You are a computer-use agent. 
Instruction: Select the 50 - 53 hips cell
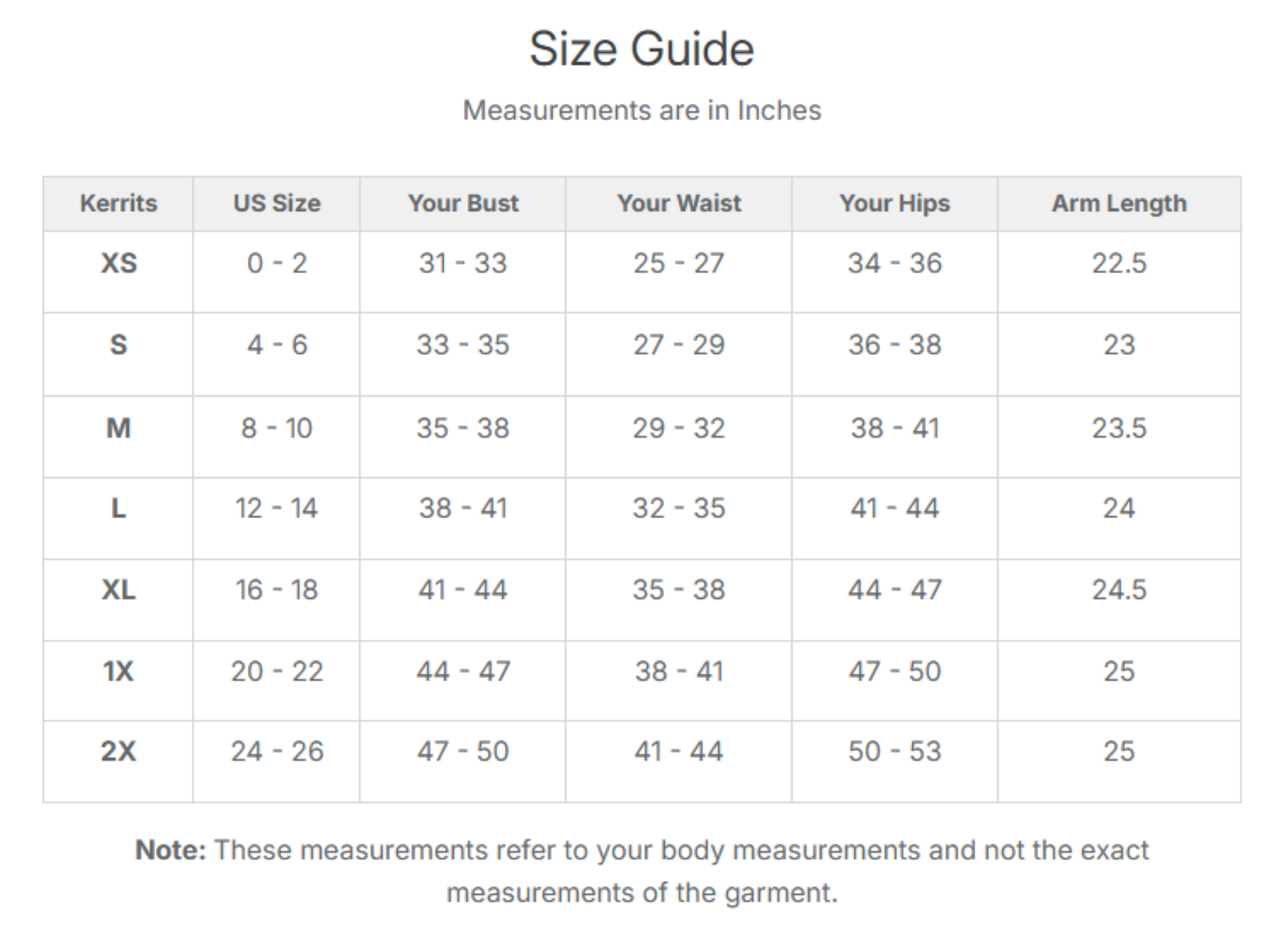pyautogui.click(x=894, y=751)
